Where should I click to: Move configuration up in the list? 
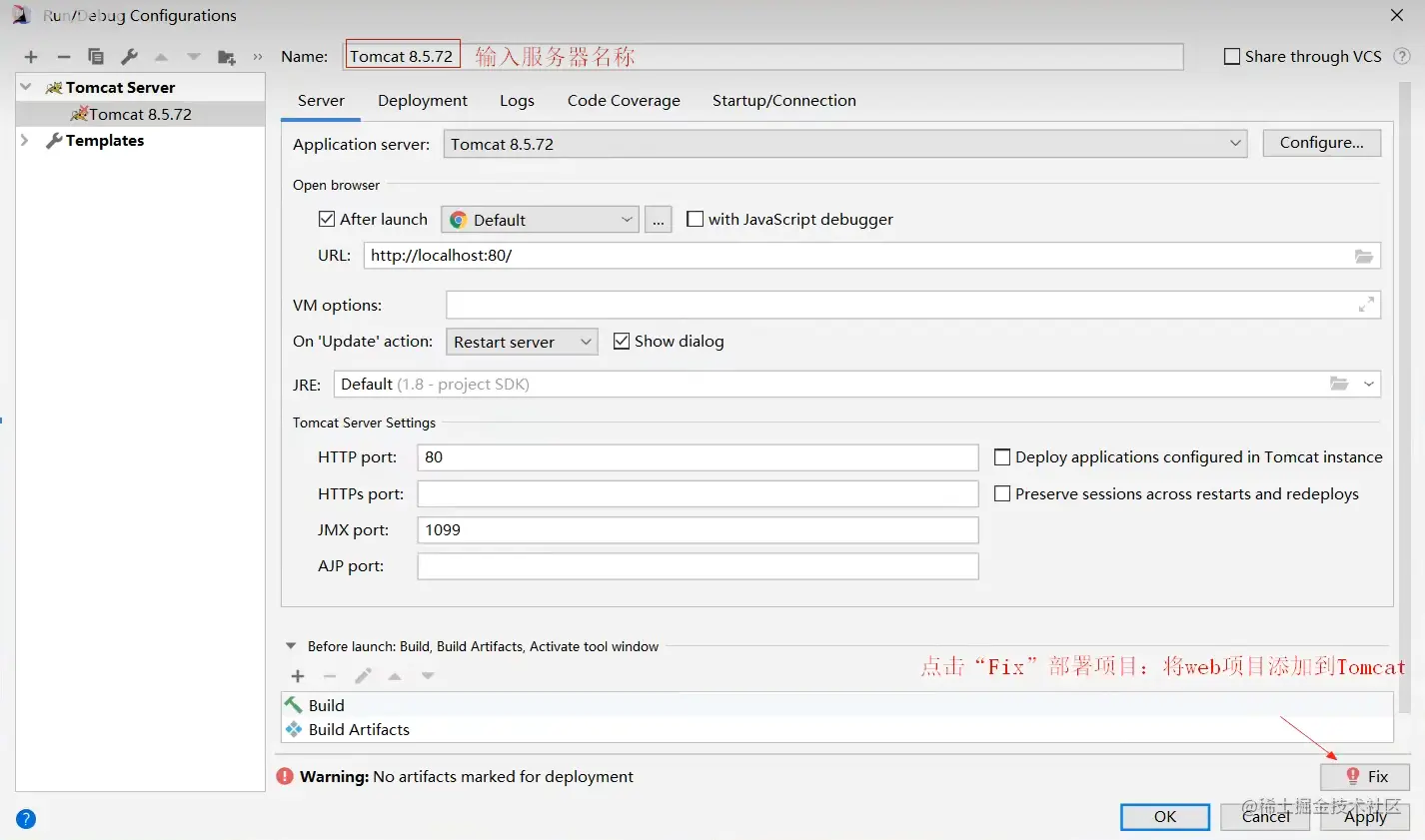tap(161, 57)
